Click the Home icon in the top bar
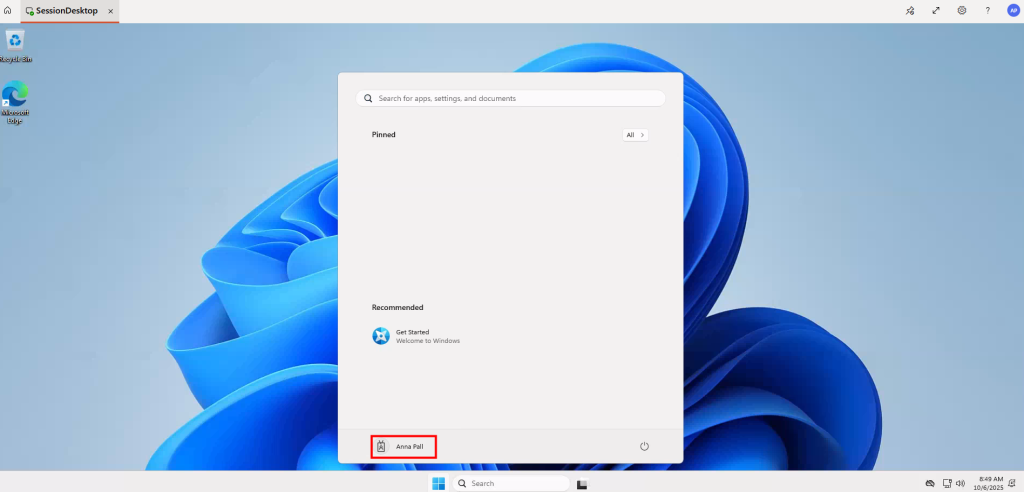 (8, 10)
